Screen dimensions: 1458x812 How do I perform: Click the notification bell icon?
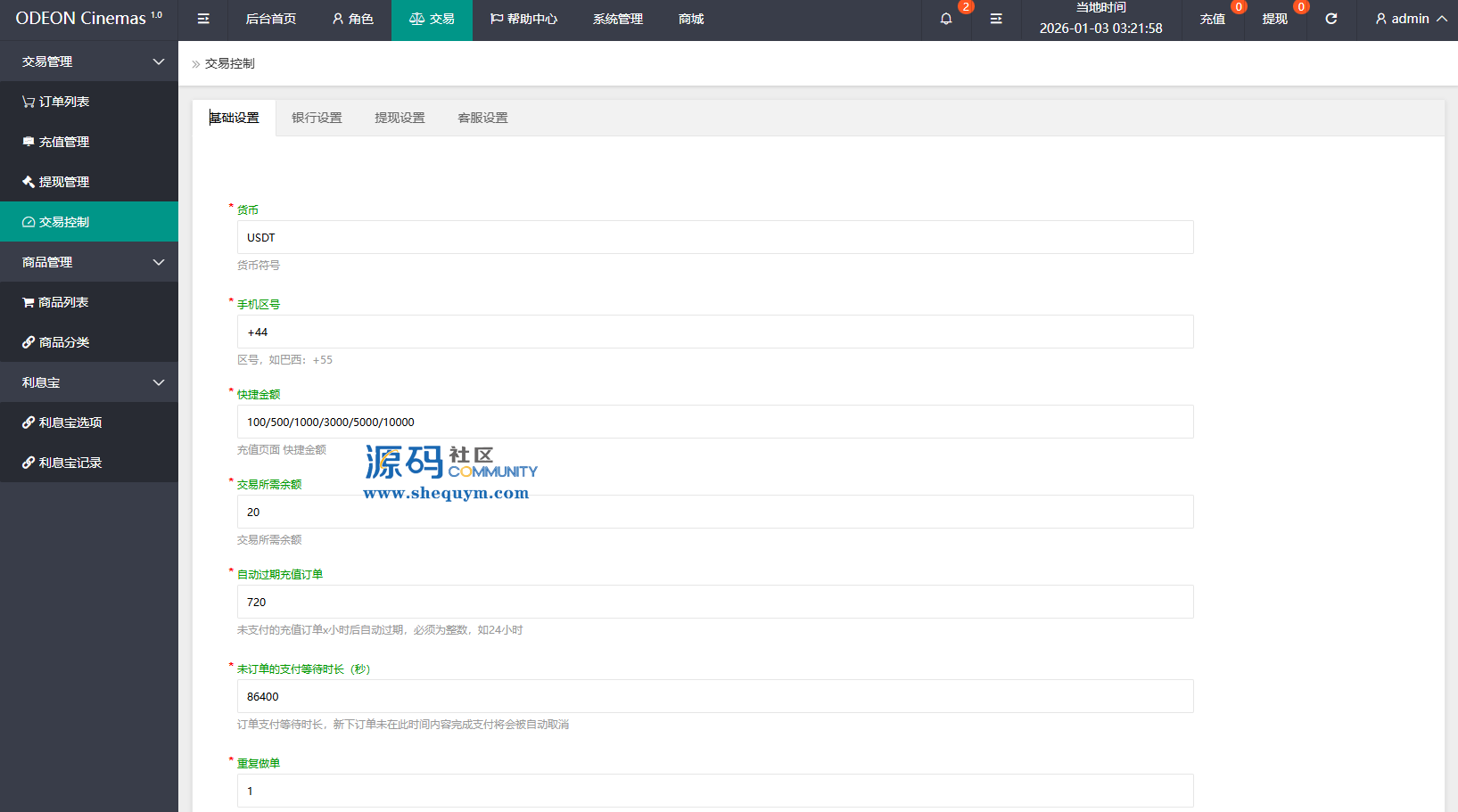tap(946, 19)
